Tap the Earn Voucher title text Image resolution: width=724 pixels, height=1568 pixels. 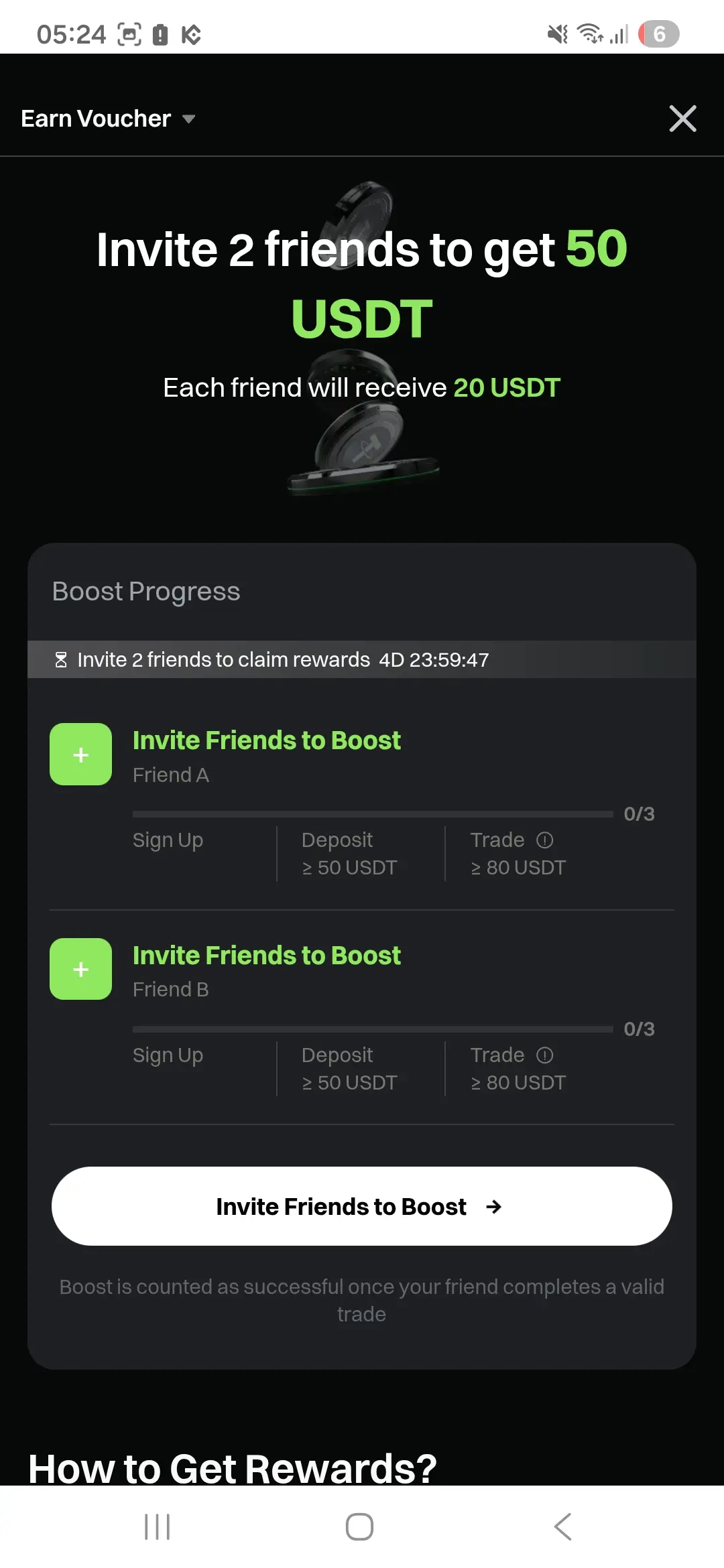(96, 119)
